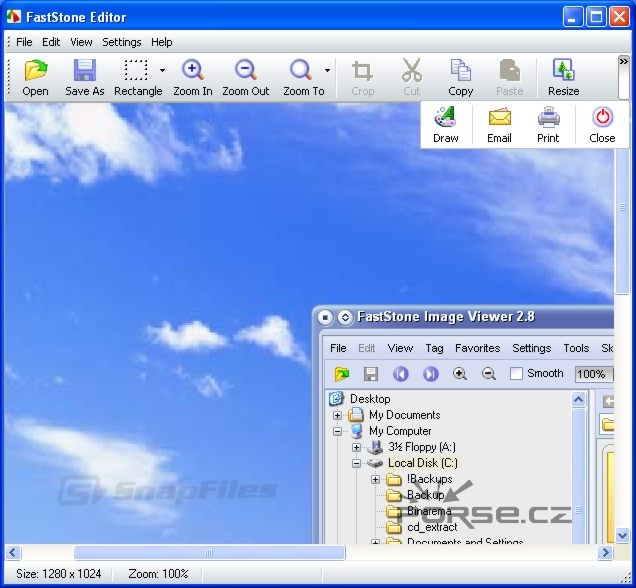Click the horizontal scrollbar thumb

click(209, 552)
